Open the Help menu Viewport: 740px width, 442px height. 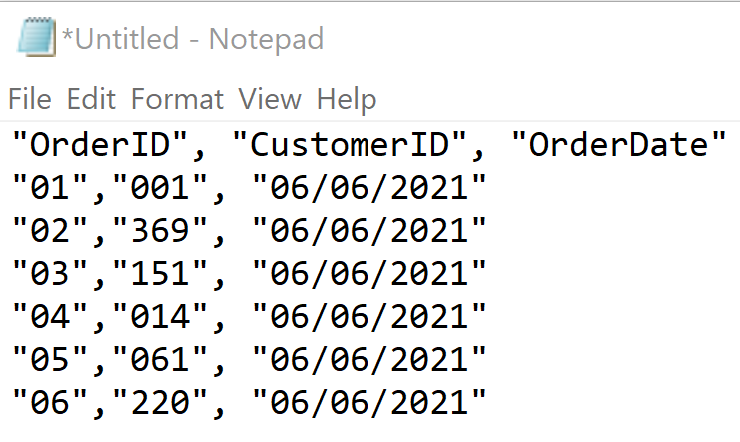[x=347, y=99]
